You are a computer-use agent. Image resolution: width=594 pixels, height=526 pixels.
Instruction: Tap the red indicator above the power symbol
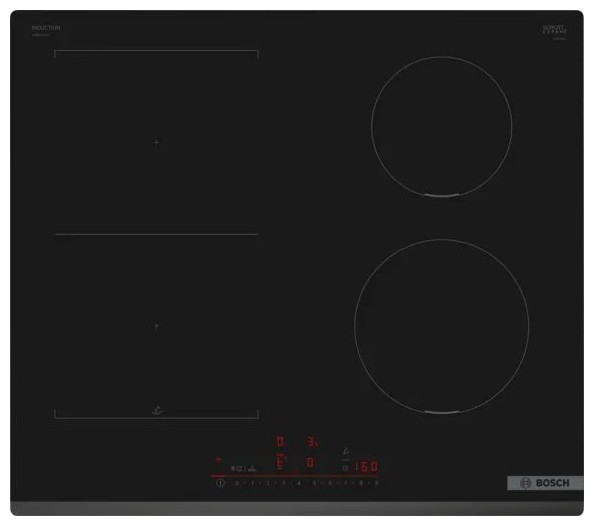pos(218,460)
